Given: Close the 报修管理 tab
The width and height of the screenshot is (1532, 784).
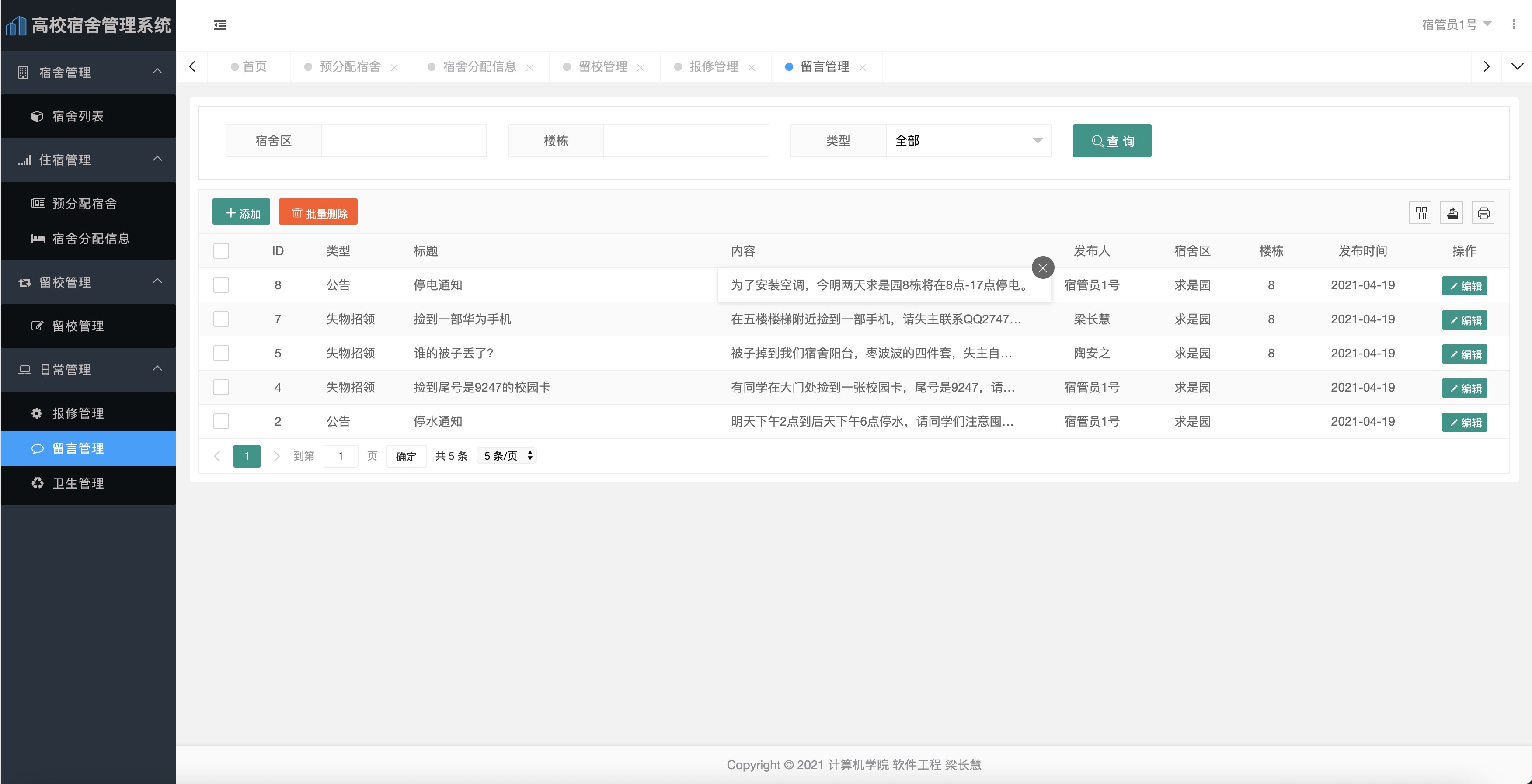Looking at the screenshot, I should pos(752,68).
